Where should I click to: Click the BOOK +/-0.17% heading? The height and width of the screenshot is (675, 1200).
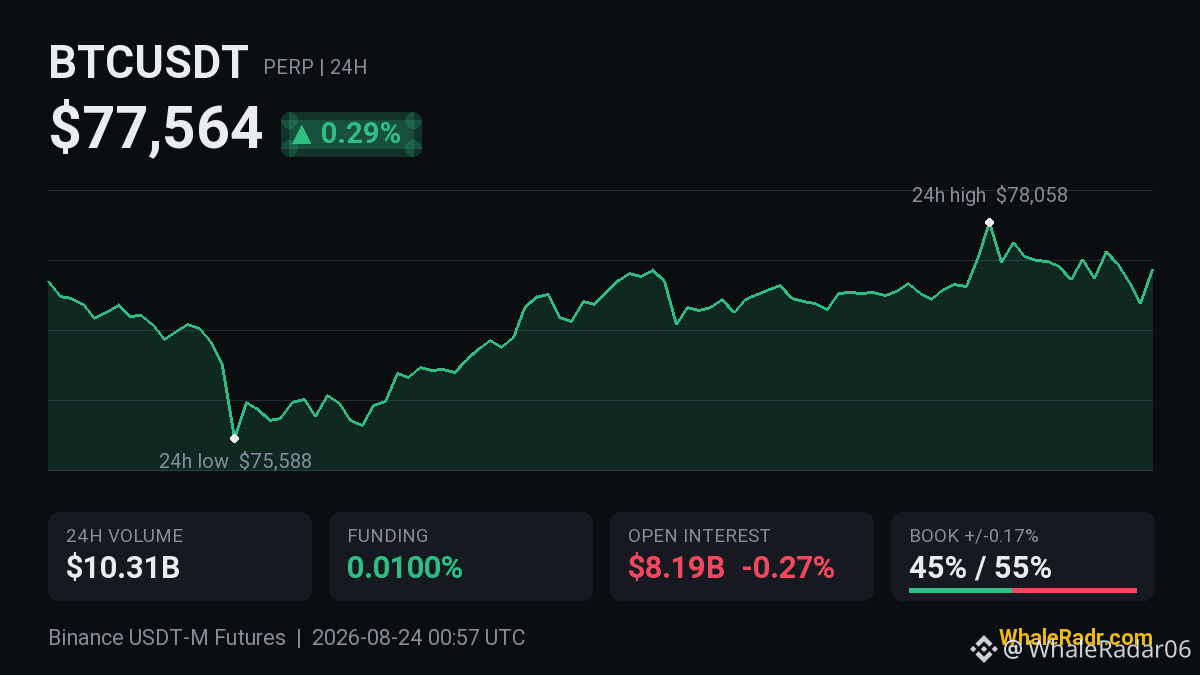(974, 536)
